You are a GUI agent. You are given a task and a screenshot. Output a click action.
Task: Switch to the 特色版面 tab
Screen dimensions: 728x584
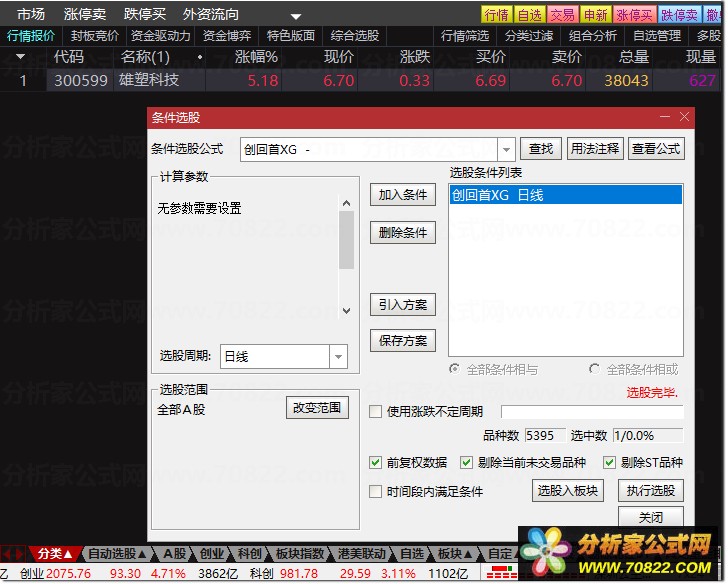[291, 36]
